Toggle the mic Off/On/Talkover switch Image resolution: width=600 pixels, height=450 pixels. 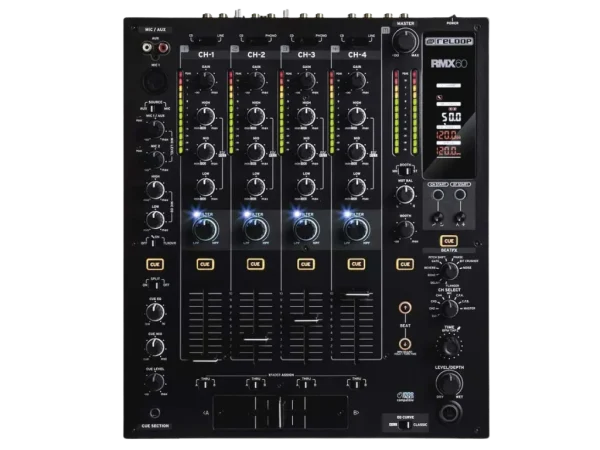155,243
